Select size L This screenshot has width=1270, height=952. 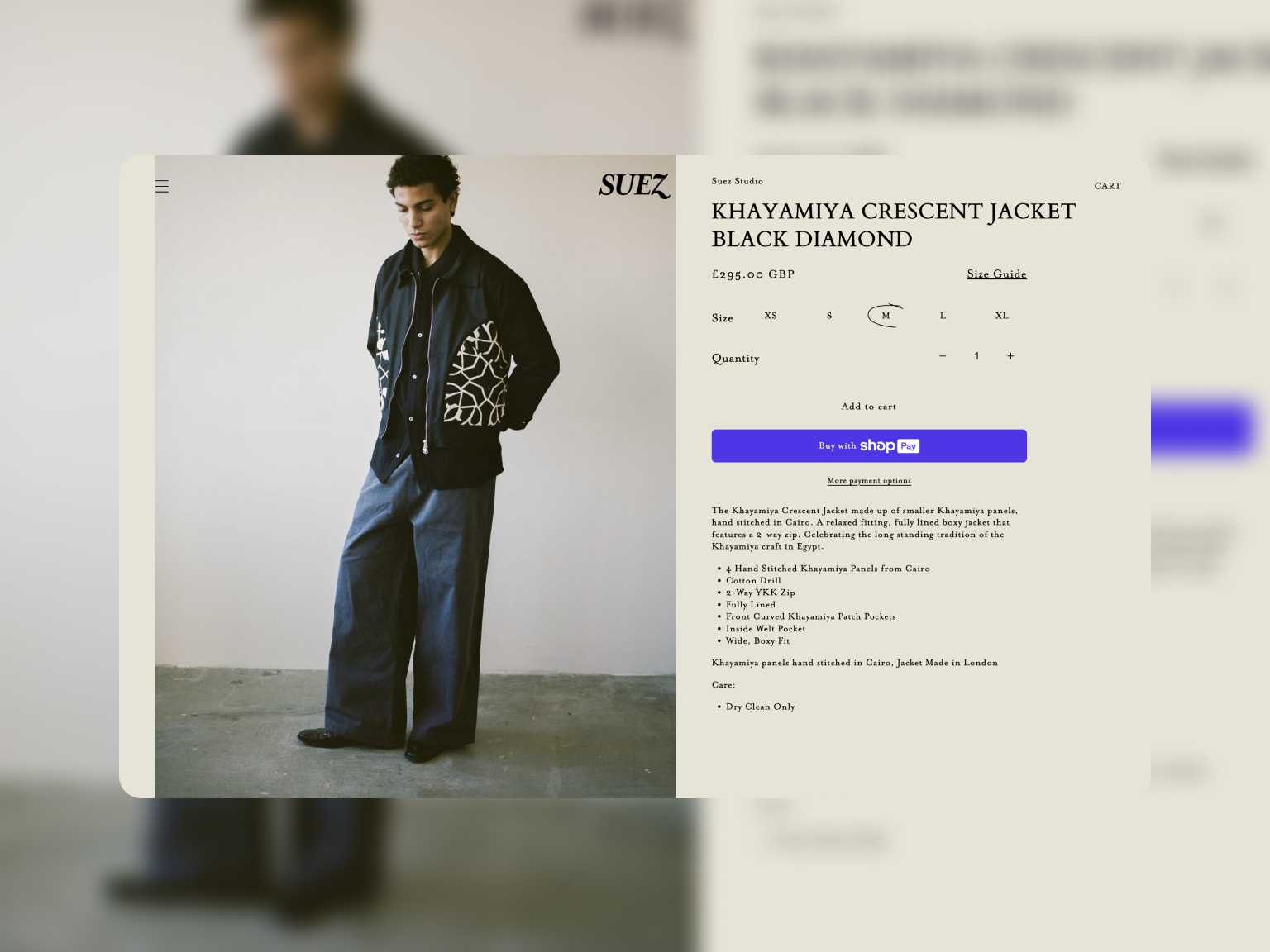[x=943, y=316]
